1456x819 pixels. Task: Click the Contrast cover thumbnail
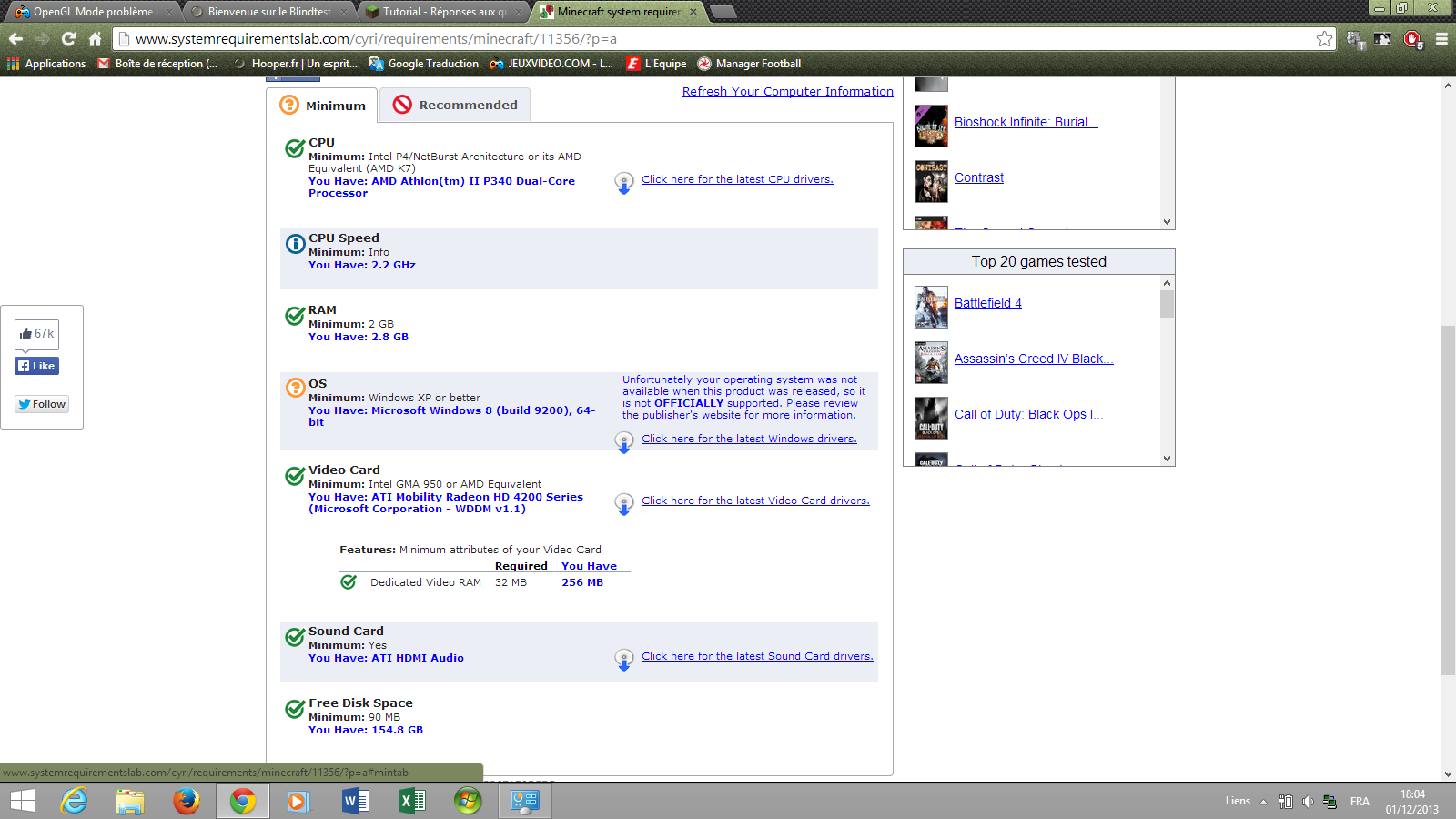click(x=931, y=181)
